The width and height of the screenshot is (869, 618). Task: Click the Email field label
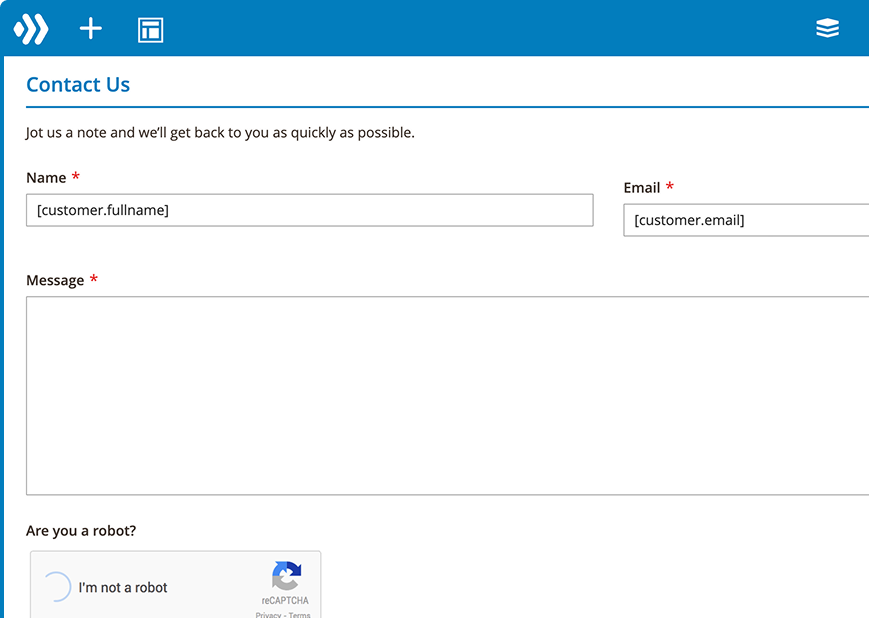pos(641,188)
